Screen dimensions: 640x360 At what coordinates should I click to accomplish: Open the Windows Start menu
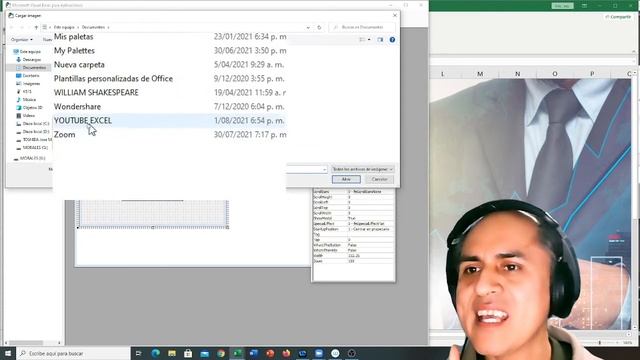click(8, 353)
